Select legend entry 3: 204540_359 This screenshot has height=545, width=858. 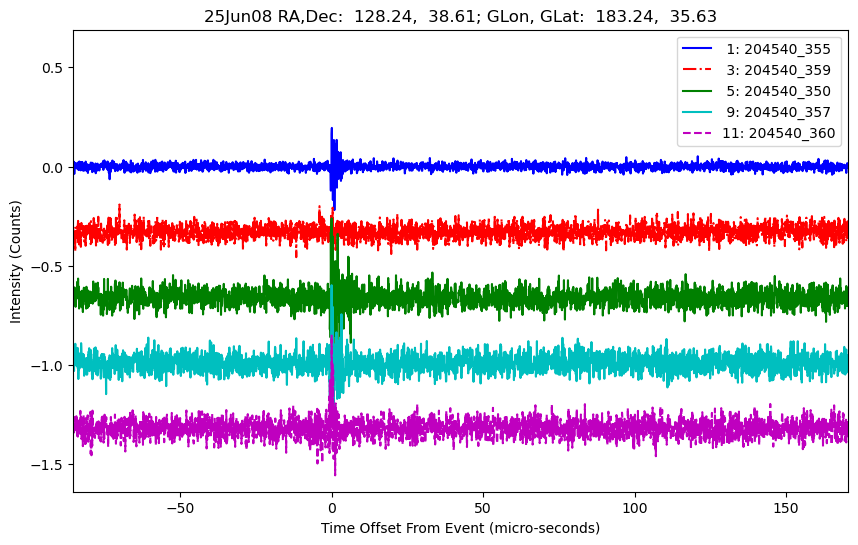click(779, 70)
